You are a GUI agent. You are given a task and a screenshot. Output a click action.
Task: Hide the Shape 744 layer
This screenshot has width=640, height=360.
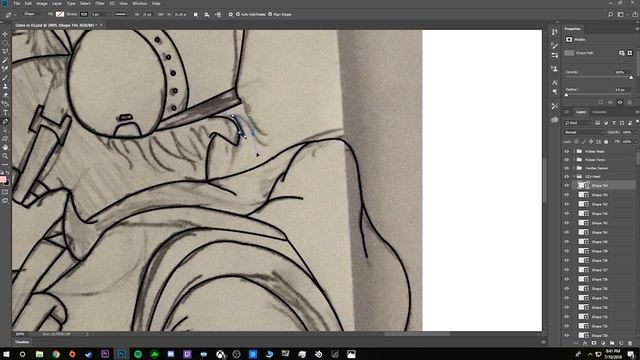pos(567,185)
